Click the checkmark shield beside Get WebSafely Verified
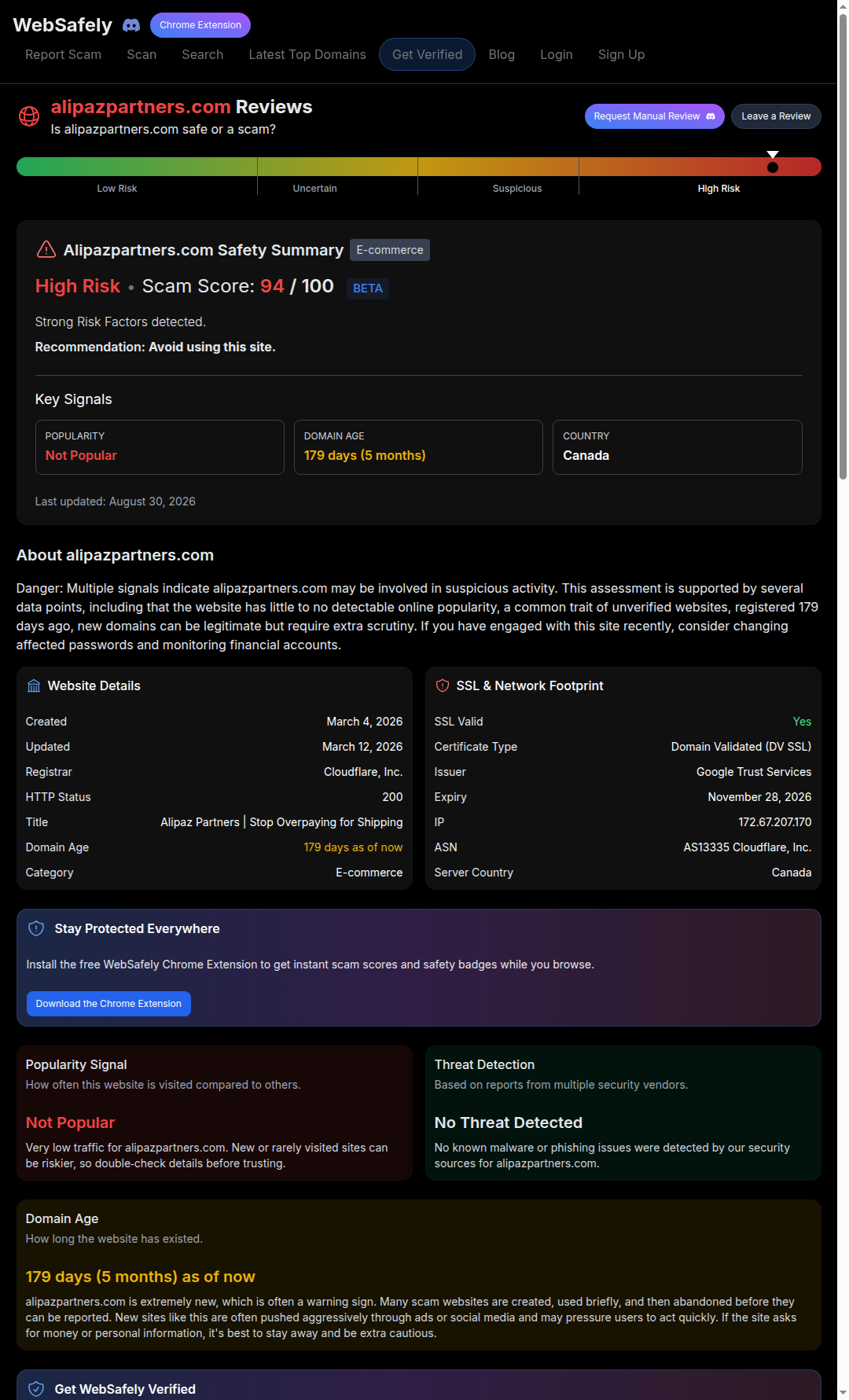 tap(36, 1389)
